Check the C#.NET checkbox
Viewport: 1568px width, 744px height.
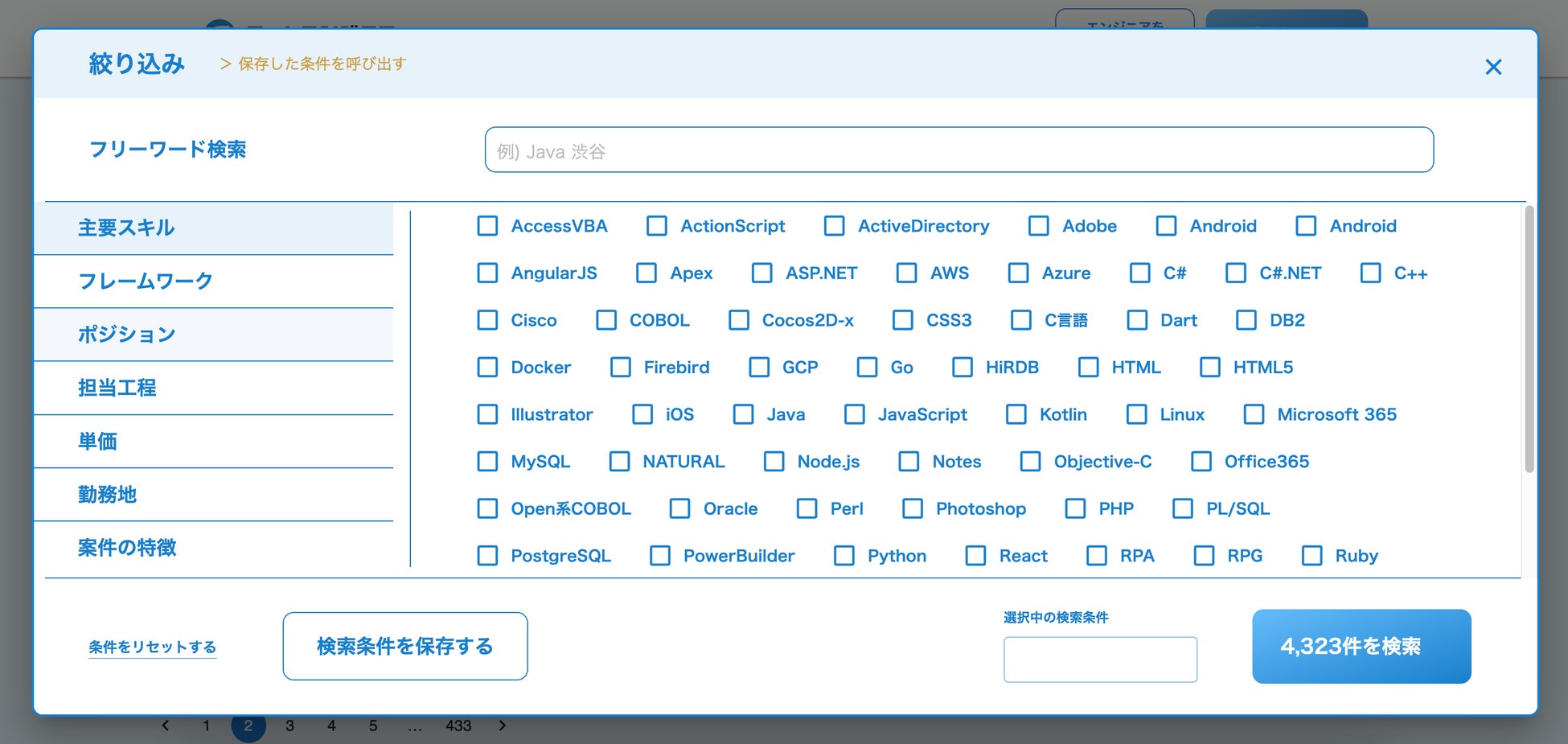pyautogui.click(x=1236, y=273)
